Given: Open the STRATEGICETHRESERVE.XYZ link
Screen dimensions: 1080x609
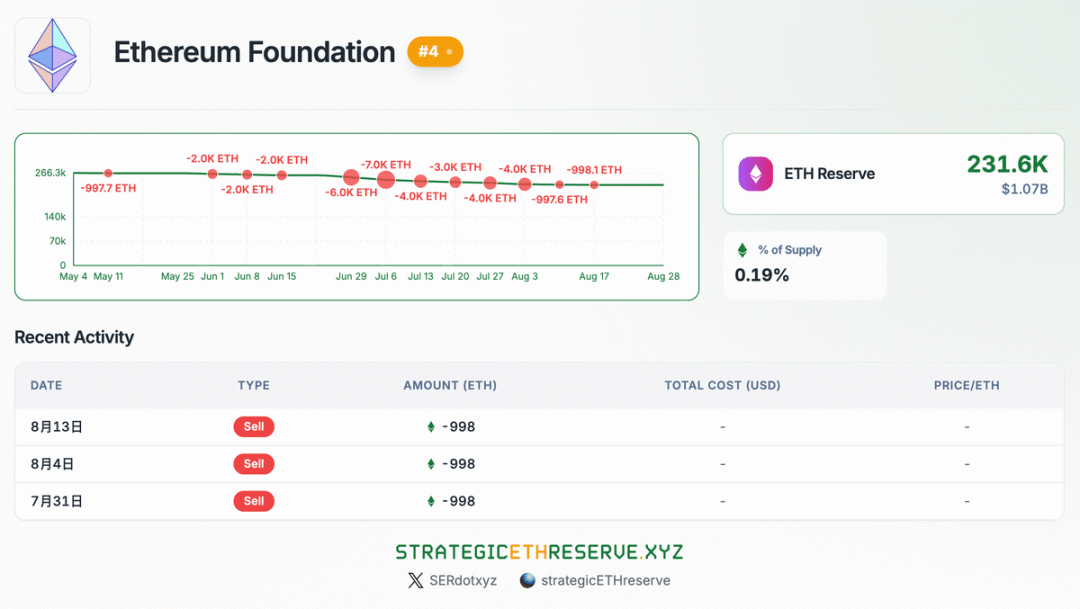Looking at the screenshot, I should (x=539, y=552).
